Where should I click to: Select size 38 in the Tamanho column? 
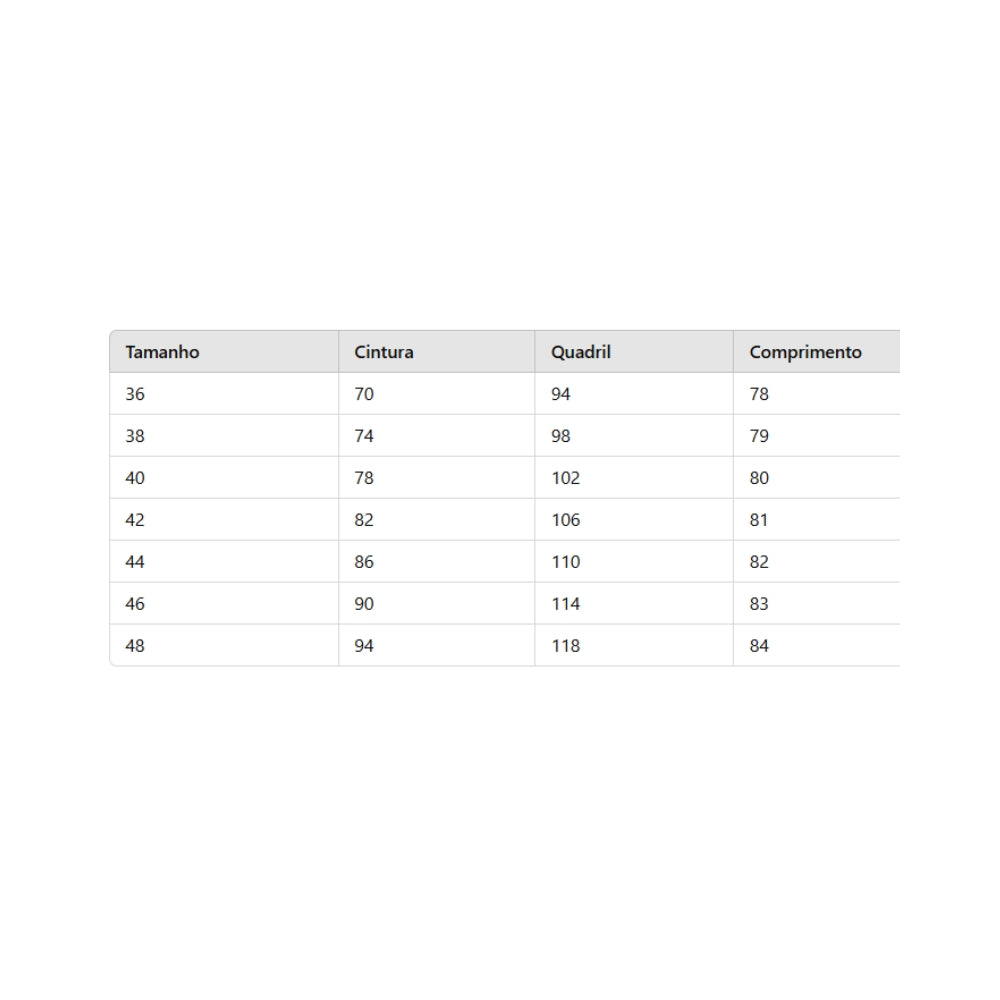click(135, 436)
